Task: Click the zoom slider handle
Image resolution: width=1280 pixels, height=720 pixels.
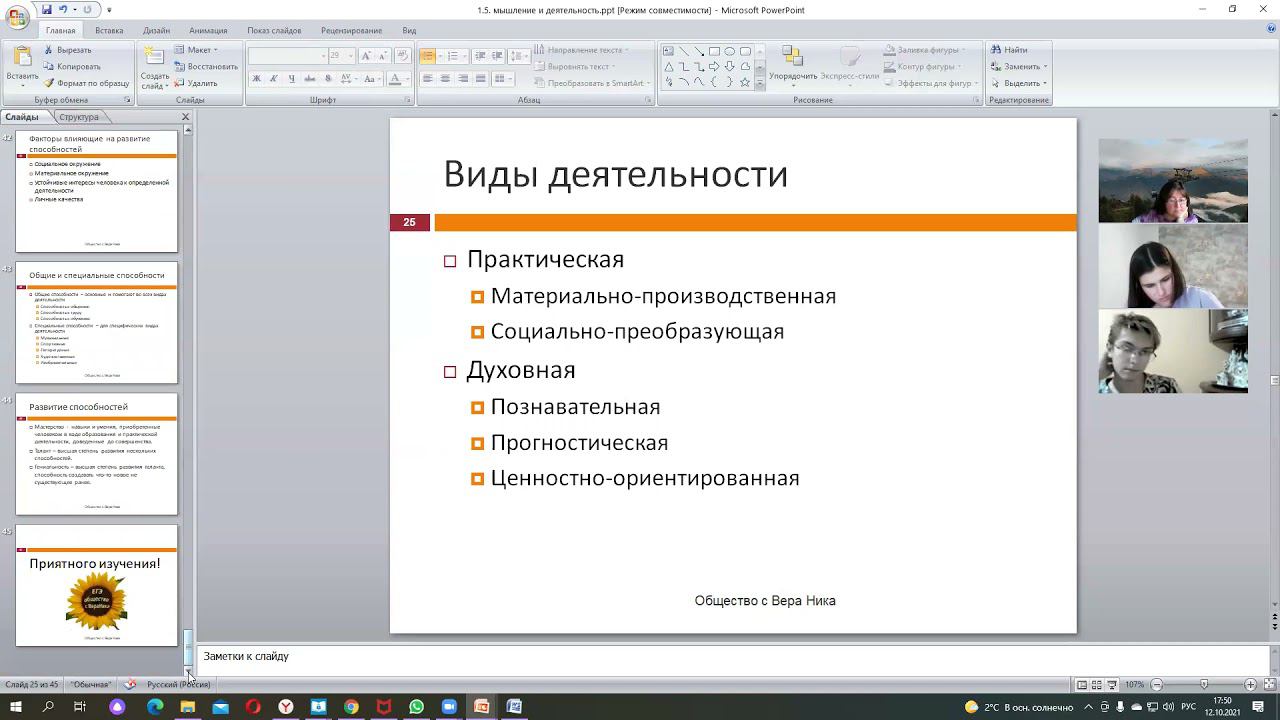Action: tap(1203, 684)
